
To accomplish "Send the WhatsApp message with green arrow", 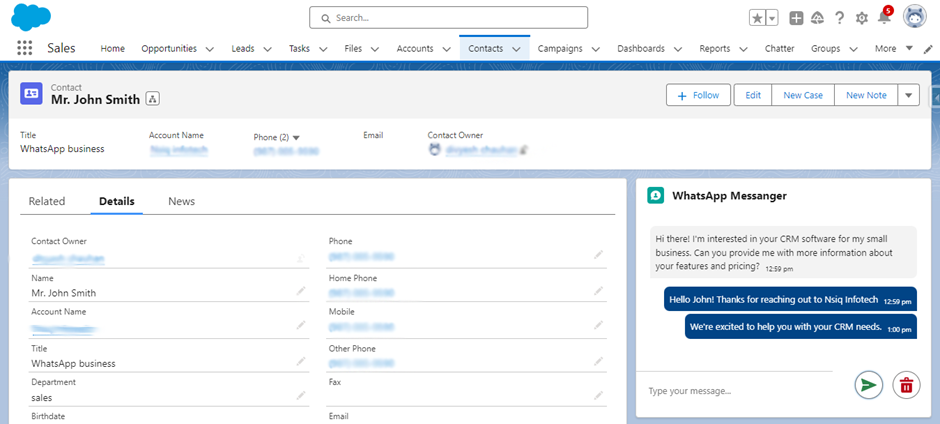I will (x=869, y=384).
